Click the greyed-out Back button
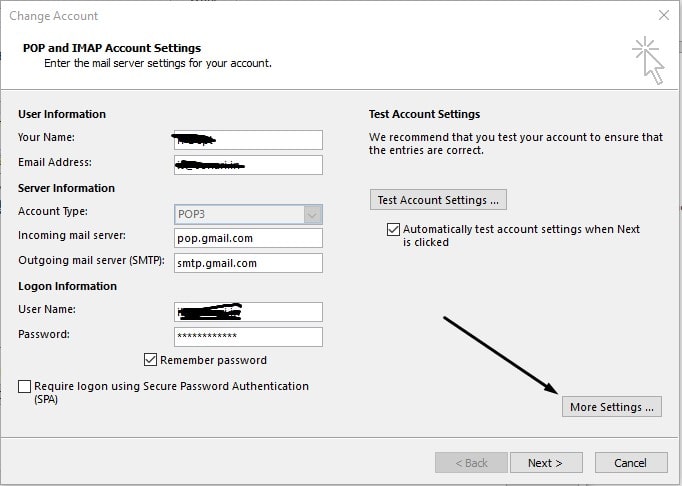This screenshot has height=486, width=682. [x=468, y=463]
